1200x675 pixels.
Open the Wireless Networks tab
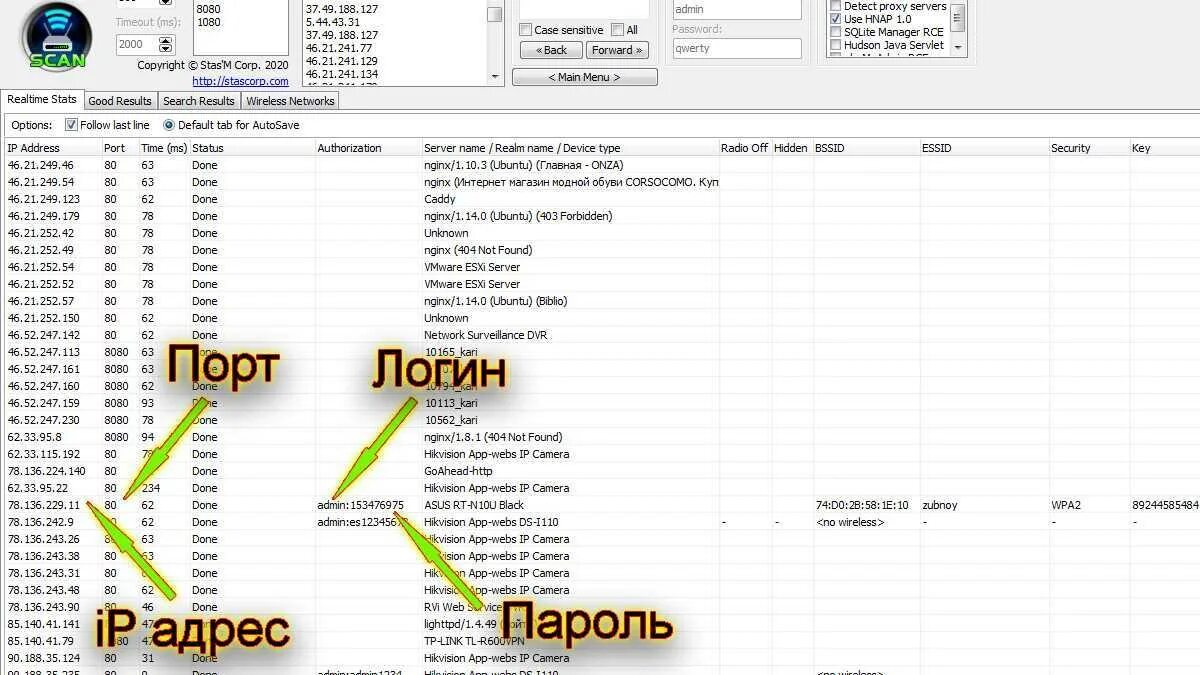click(x=290, y=101)
